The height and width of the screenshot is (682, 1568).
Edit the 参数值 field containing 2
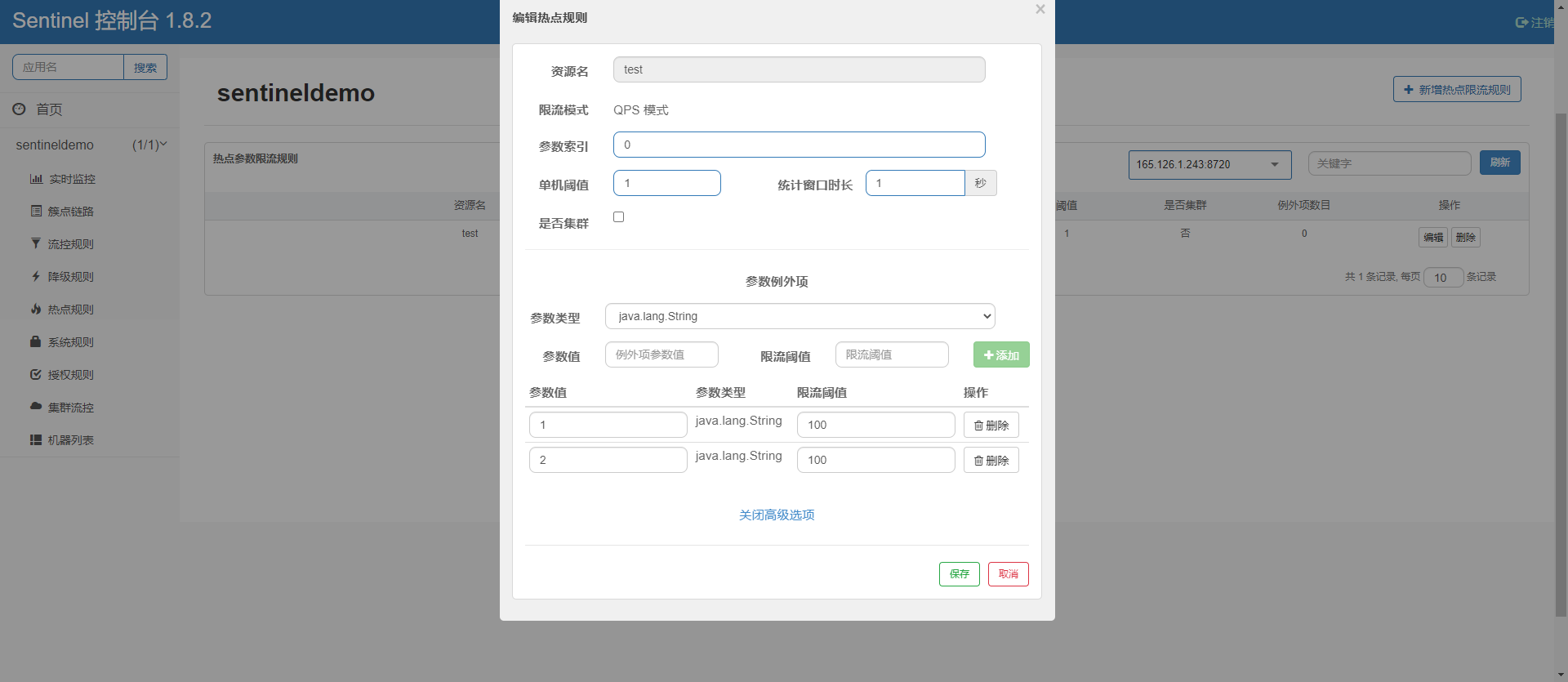(x=608, y=460)
